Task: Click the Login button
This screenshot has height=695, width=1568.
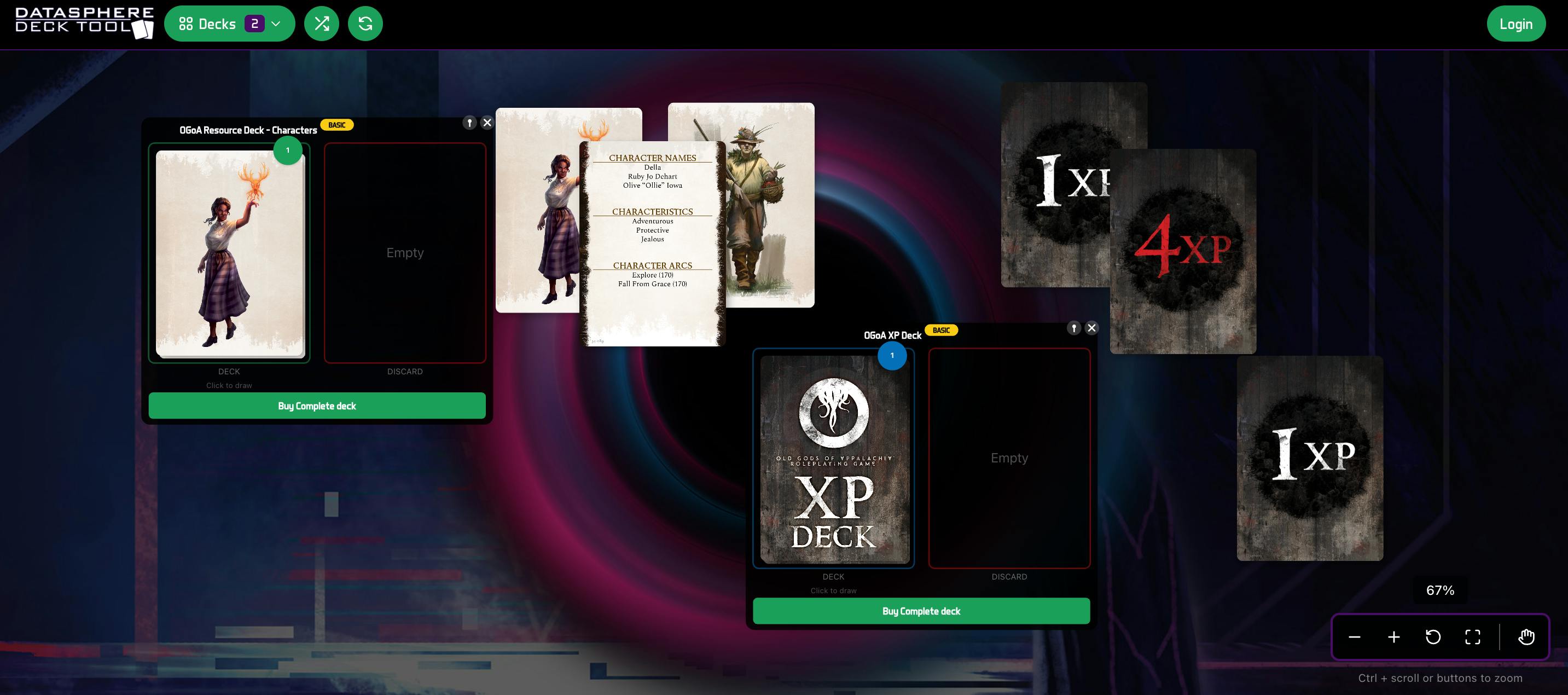Action: pyautogui.click(x=1515, y=24)
